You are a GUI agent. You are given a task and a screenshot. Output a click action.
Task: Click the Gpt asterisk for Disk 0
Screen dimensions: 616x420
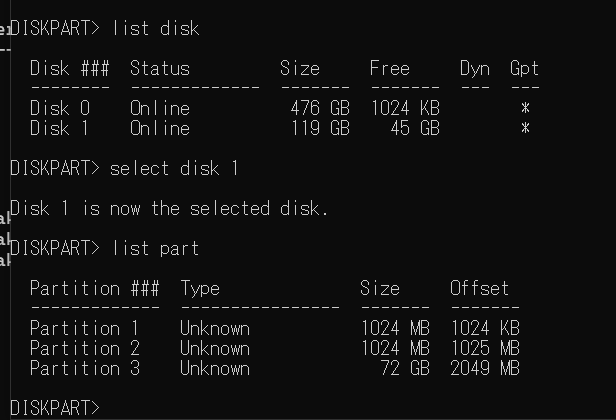525,108
